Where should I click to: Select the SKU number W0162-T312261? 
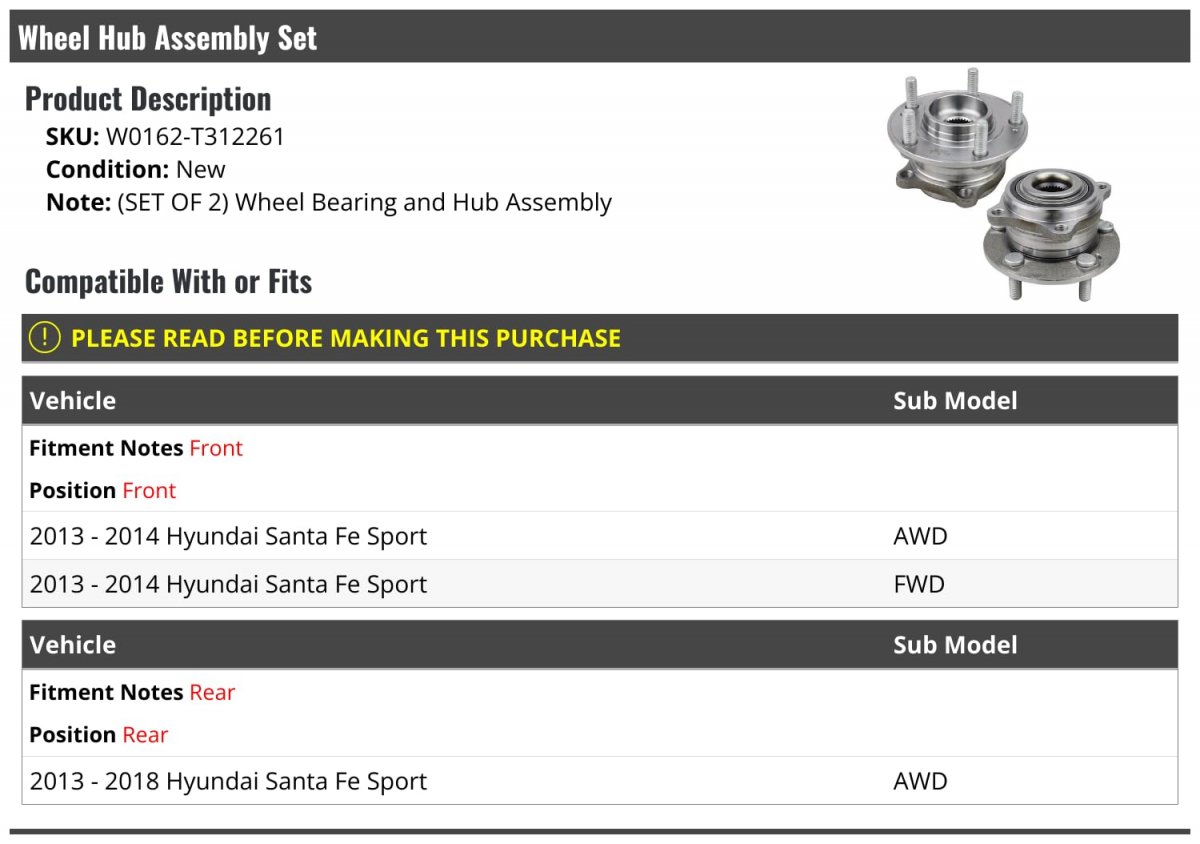click(x=195, y=137)
